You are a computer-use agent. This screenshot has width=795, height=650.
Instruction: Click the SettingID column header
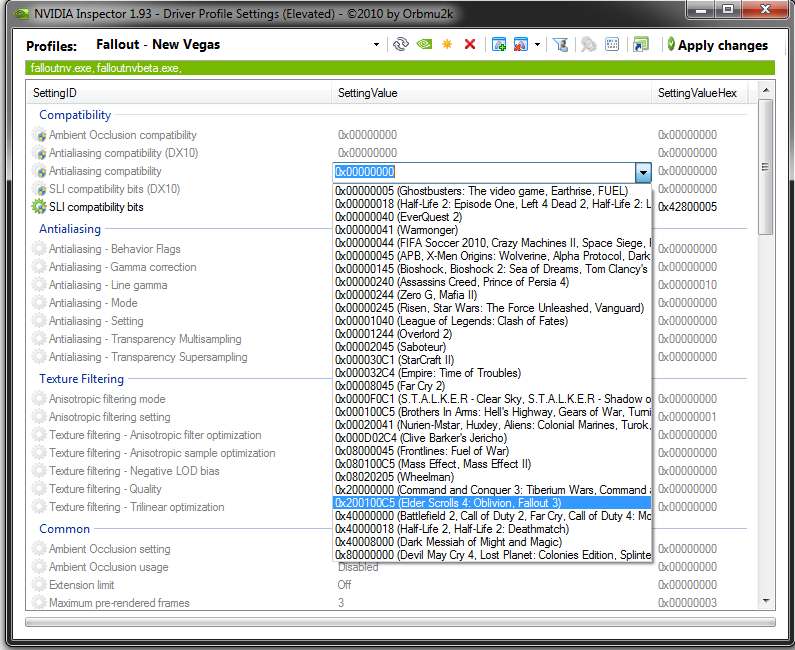point(179,93)
